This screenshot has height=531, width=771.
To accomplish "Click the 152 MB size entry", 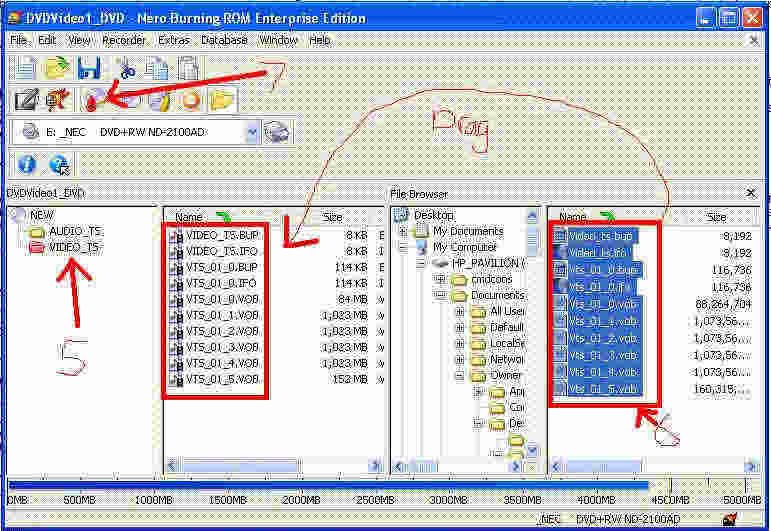I will pyautogui.click(x=348, y=380).
